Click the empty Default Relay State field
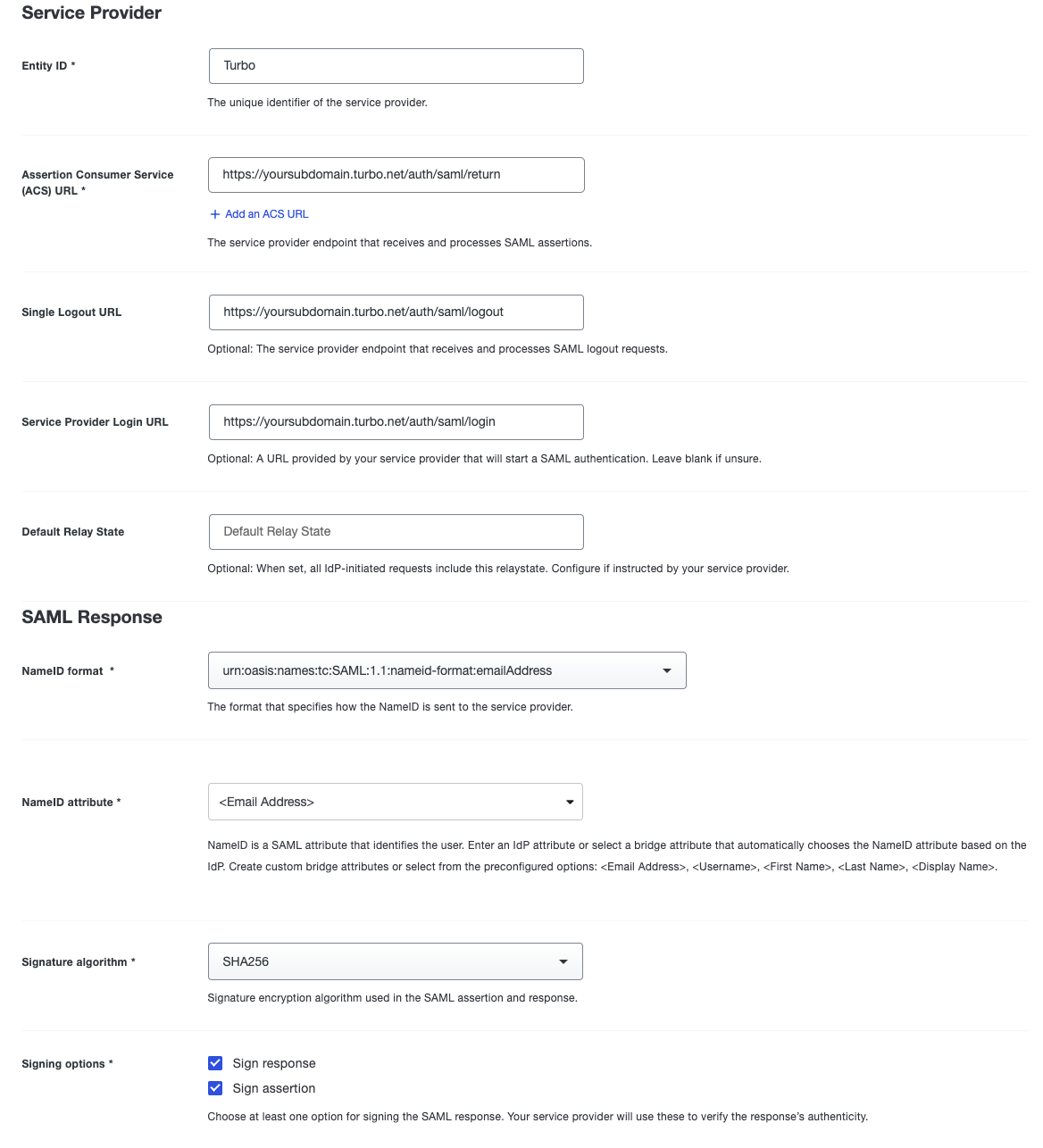This screenshot has height=1148, width=1043. click(x=396, y=531)
